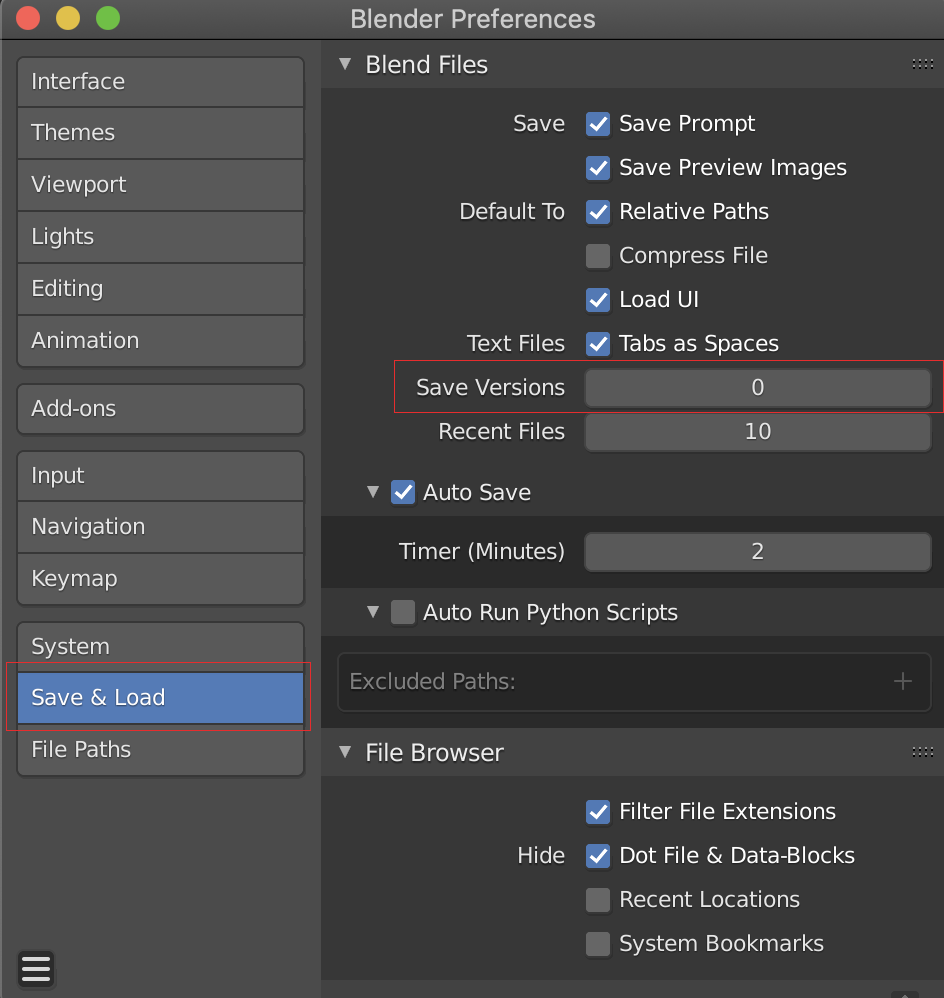
Task: Click the Save Versions value field
Action: coord(757,388)
